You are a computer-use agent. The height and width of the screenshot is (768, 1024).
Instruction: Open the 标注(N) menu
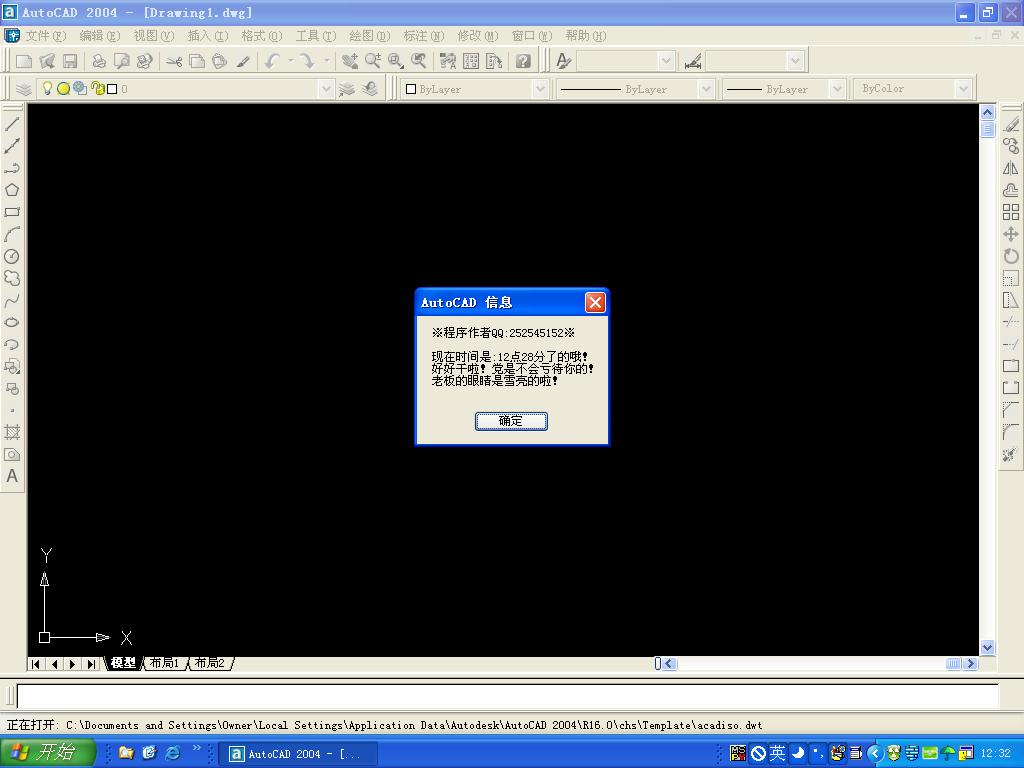point(423,36)
